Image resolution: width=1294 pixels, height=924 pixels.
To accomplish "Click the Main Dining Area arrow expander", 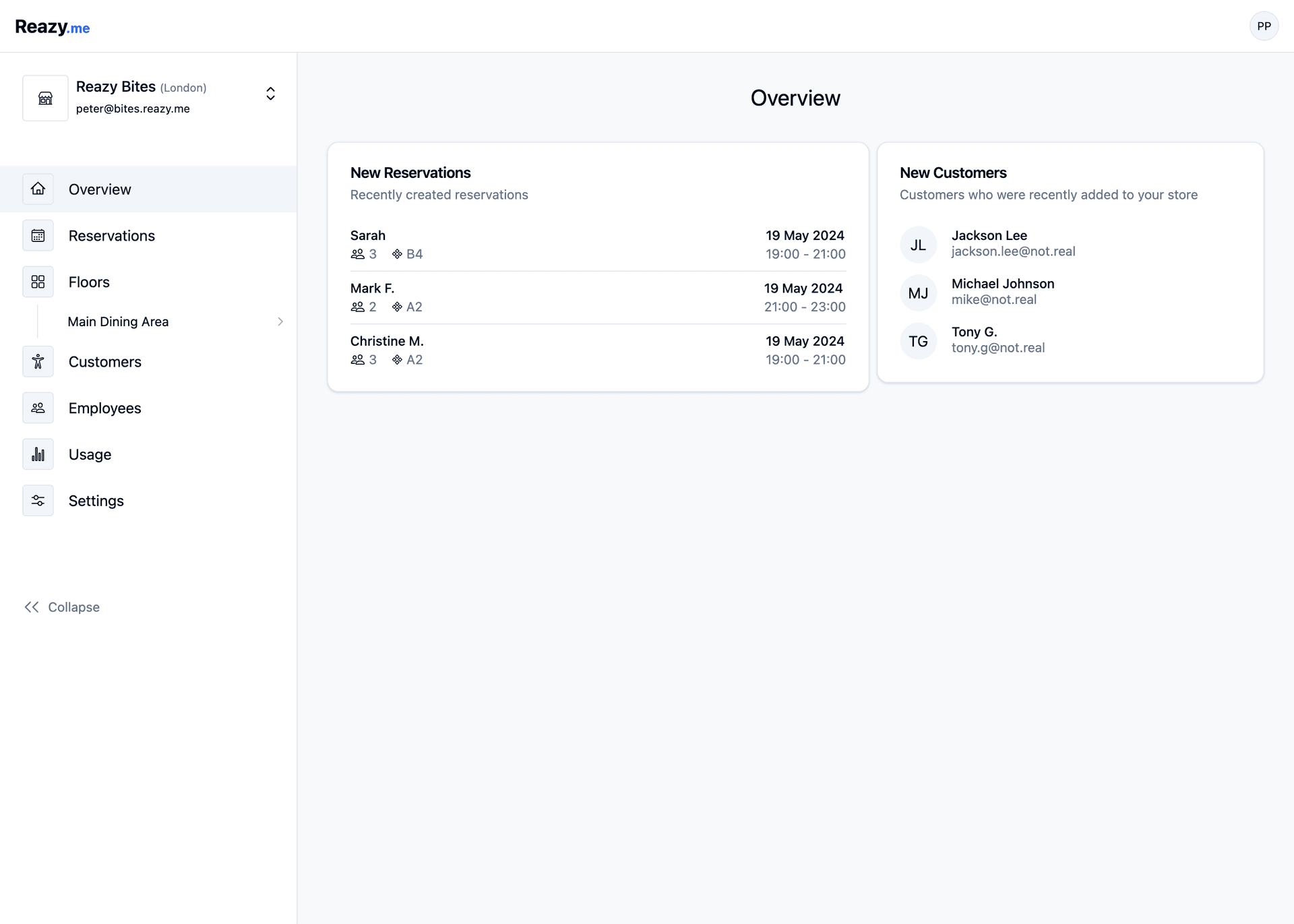I will (280, 321).
